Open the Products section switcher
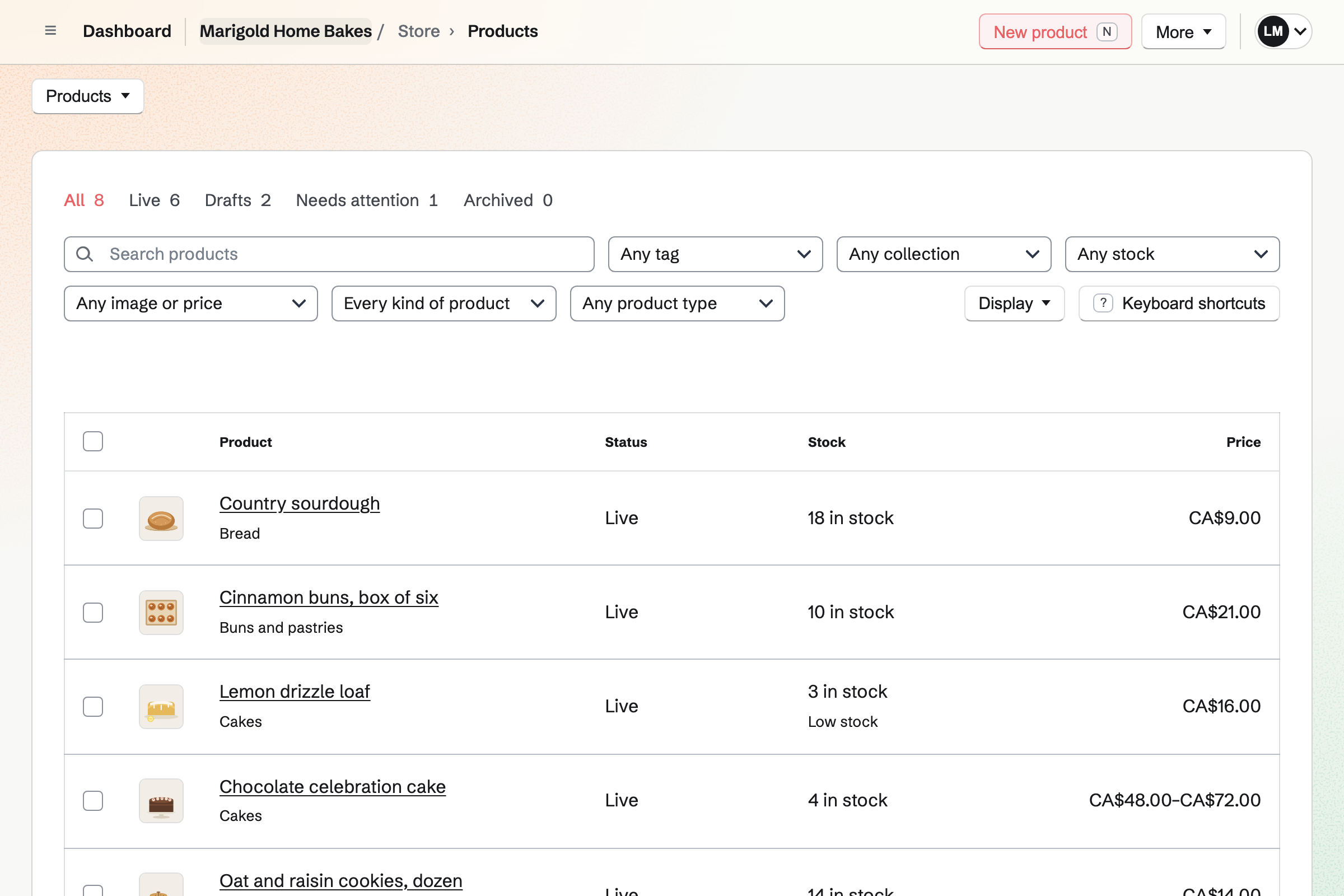This screenshot has width=1344, height=896. tap(87, 96)
